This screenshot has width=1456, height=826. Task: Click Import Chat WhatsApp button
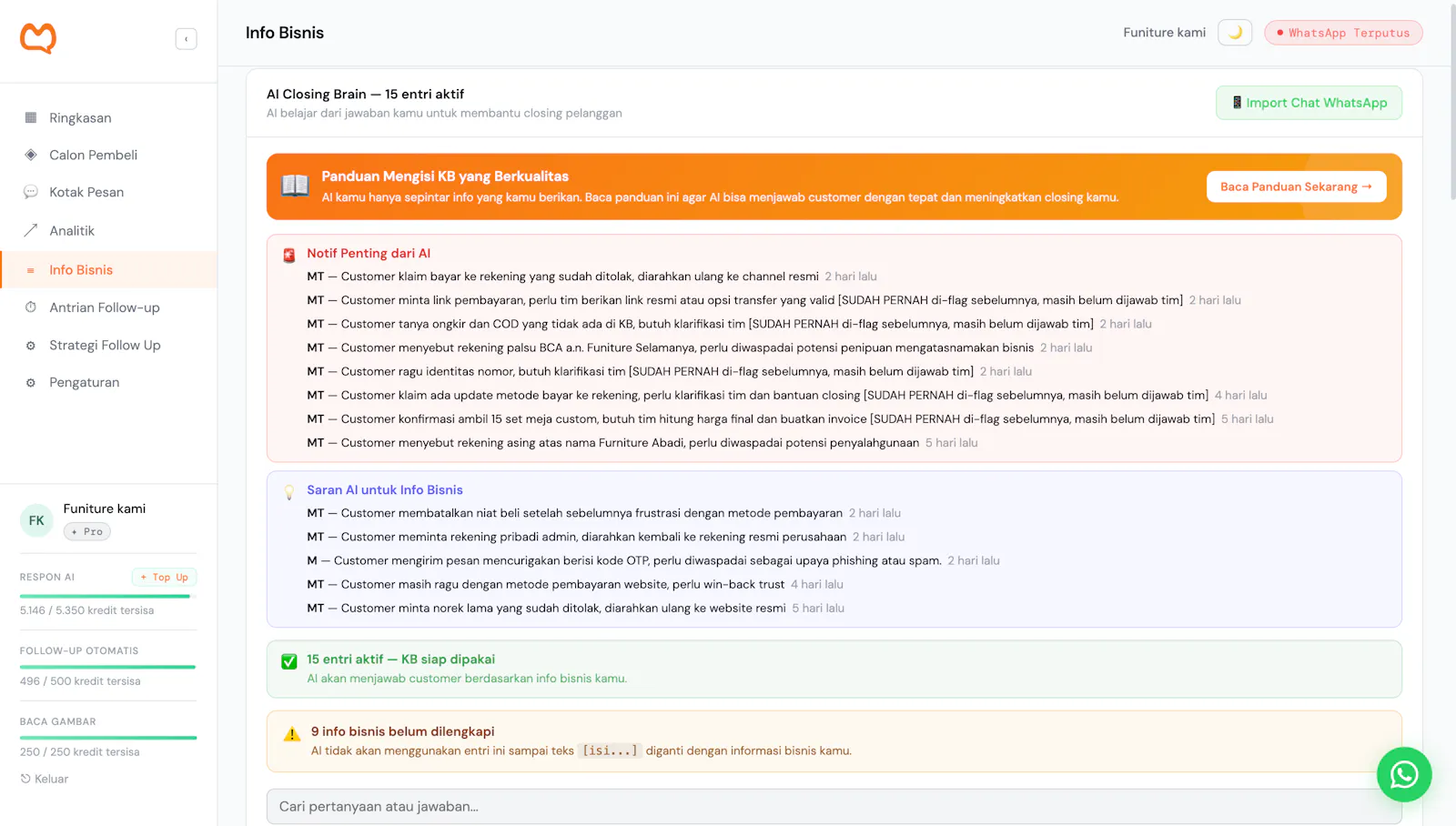tap(1309, 103)
